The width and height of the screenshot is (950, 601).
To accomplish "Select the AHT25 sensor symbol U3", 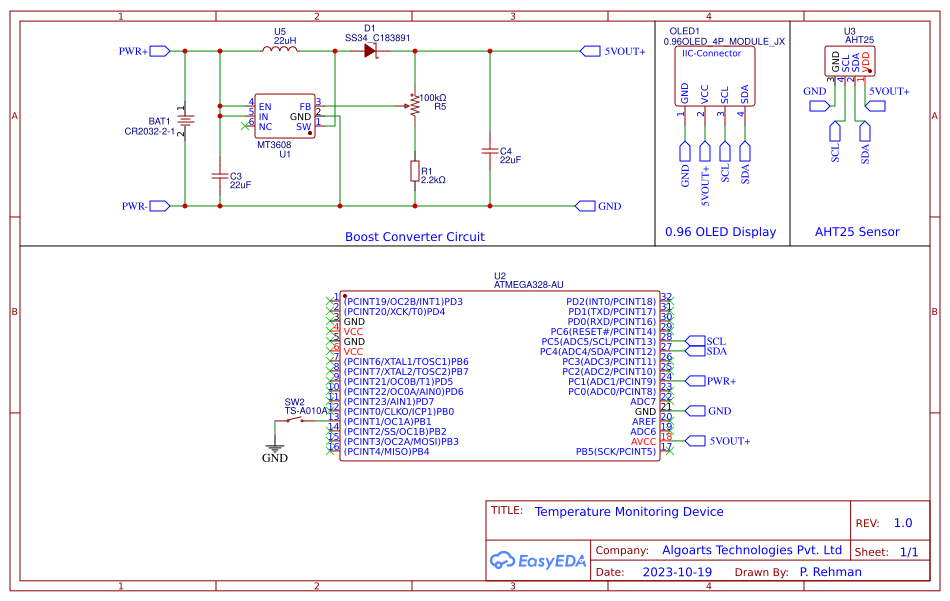I will (850, 60).
